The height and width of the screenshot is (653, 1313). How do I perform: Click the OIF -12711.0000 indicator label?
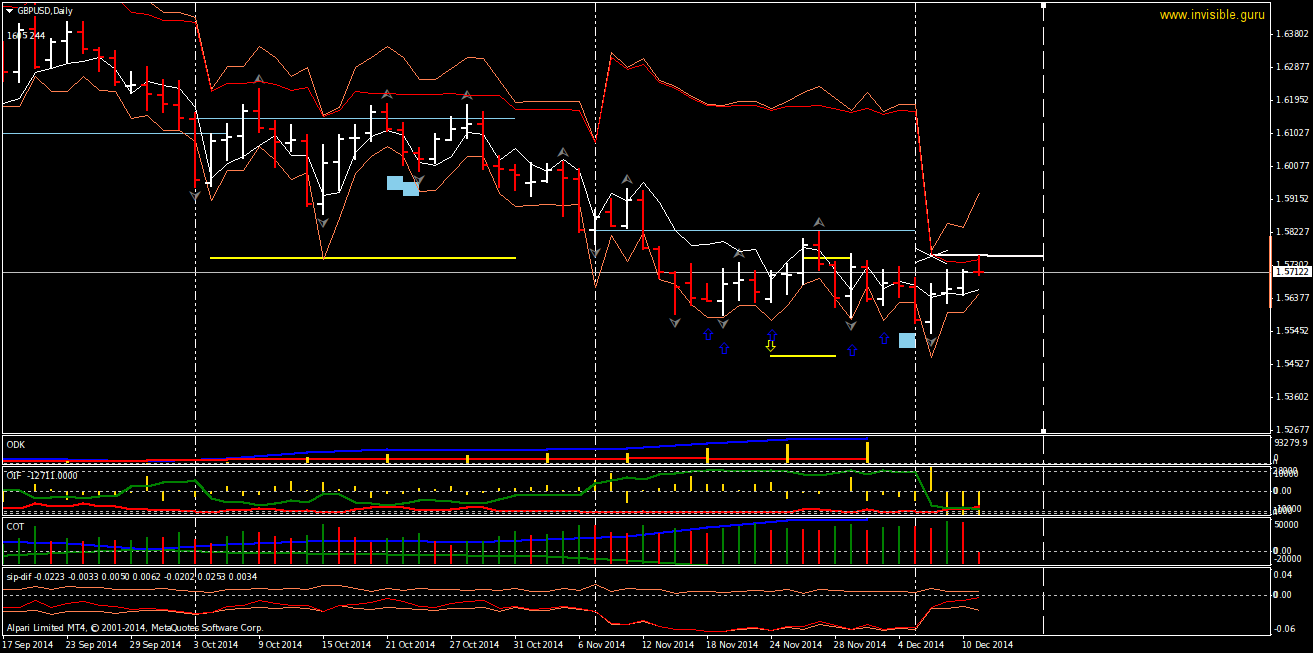pos(42,475)
